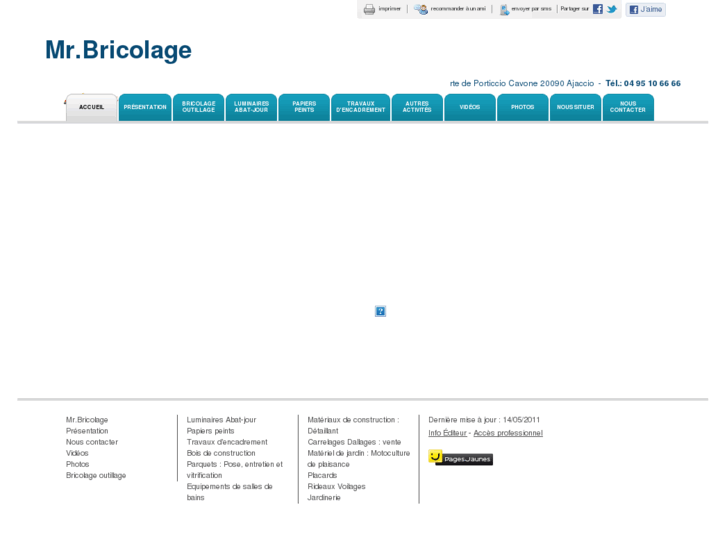
Task: Open footer link Bois de construction
Action: pyautogui.click(x=221, y=453)
